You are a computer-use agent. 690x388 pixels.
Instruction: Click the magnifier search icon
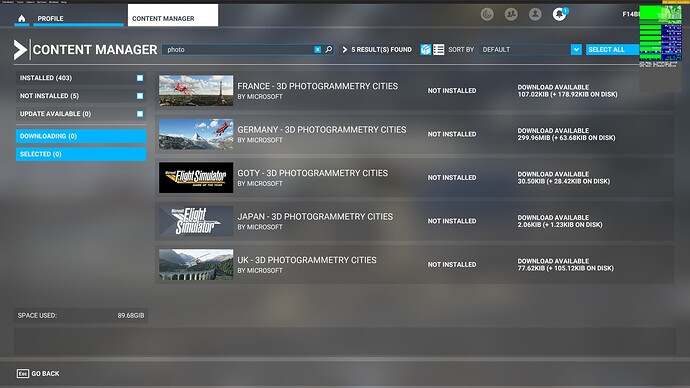coord(329,50)
